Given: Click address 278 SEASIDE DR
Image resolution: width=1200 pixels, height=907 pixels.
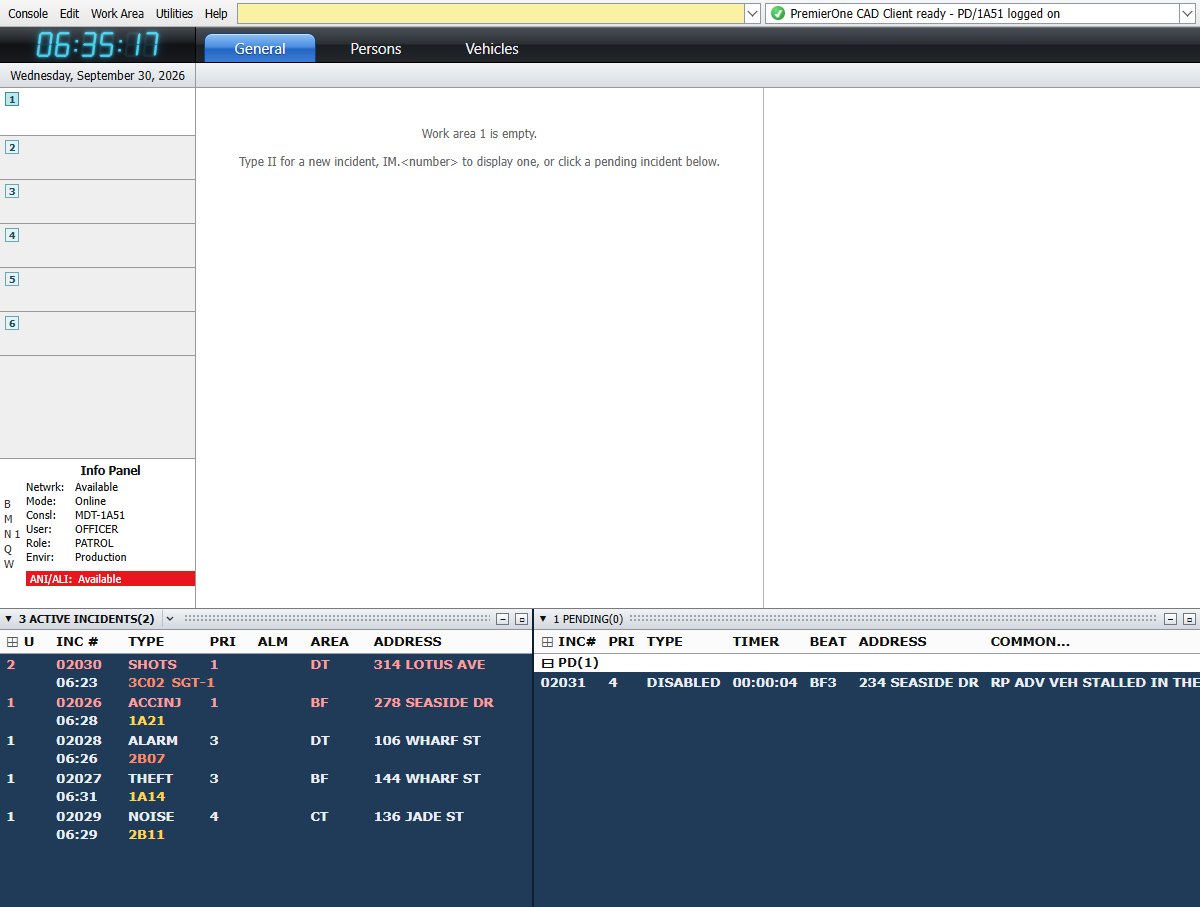Looking at the screenshot, I should pyautogui.click(x=433, y=702).
